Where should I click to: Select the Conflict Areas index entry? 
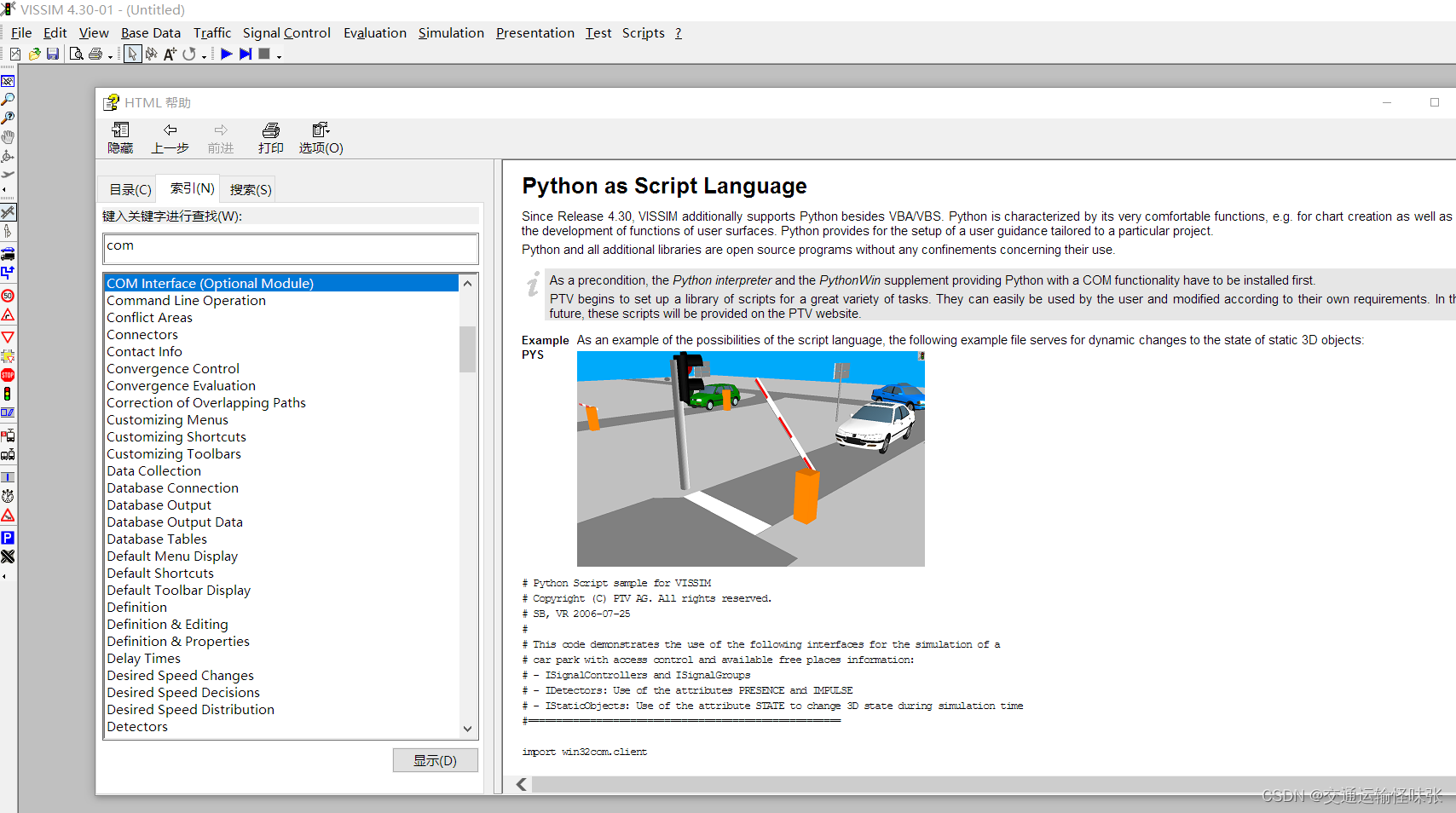149,317
